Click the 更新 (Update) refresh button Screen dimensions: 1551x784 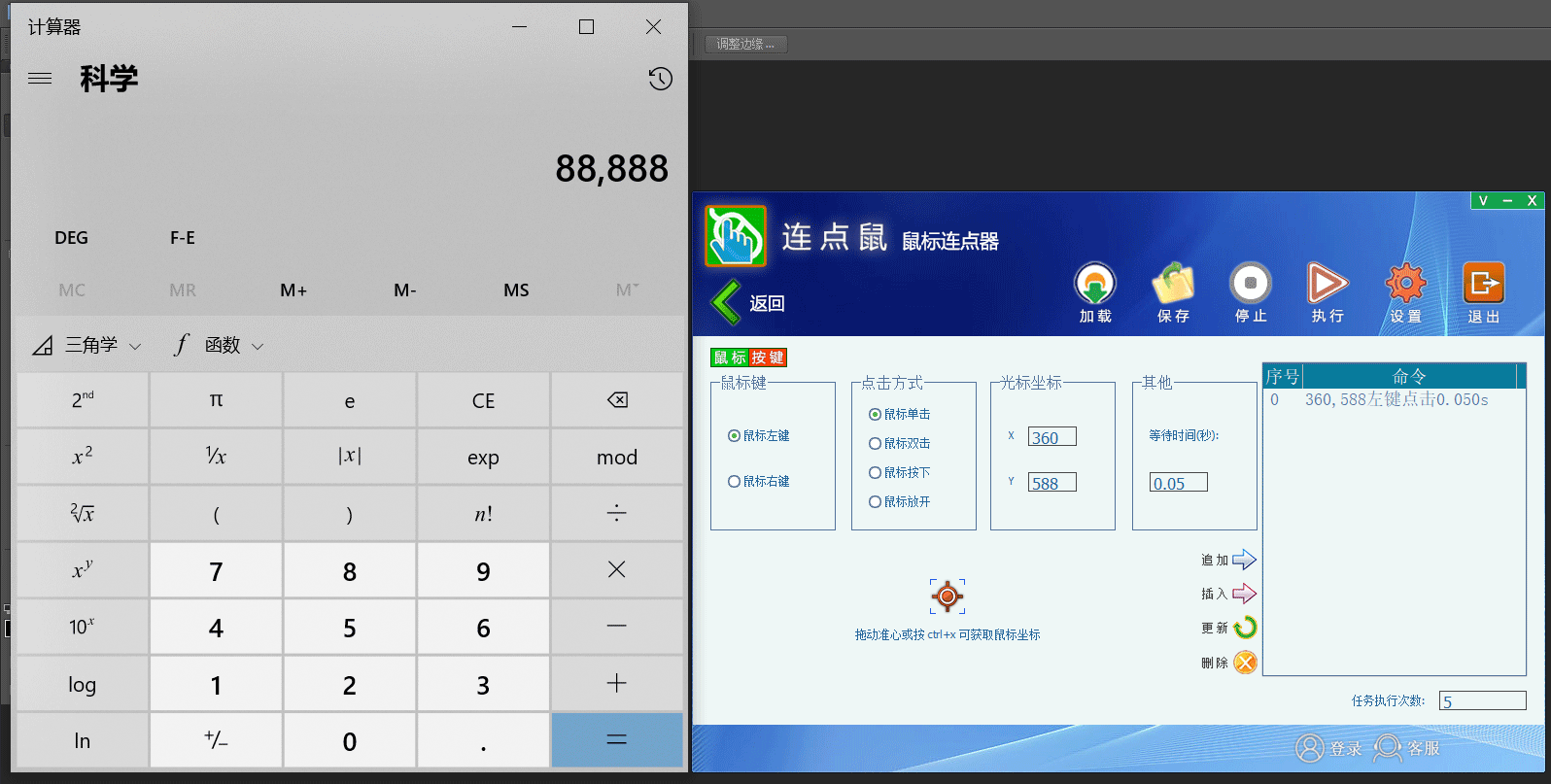click(x=1245, y=628)
